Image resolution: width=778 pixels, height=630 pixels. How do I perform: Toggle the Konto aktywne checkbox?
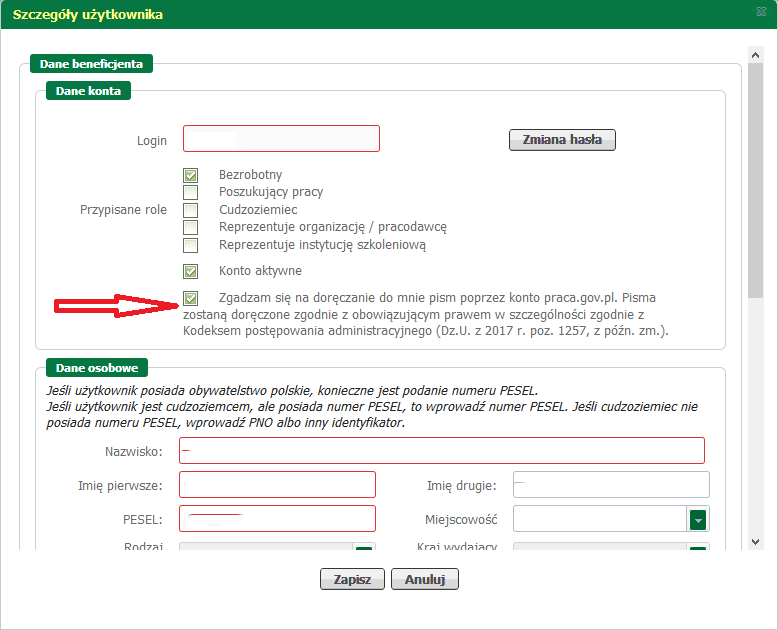(x=191, y=271)
